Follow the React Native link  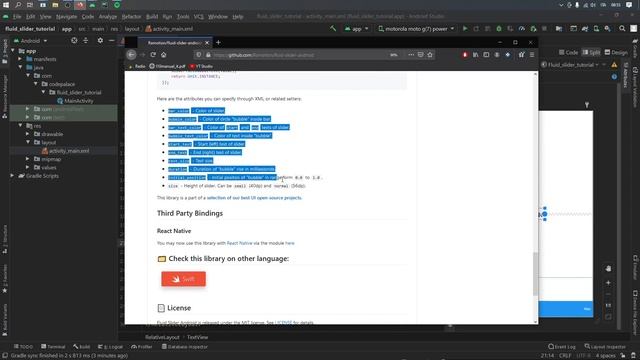(x=239, y=243)
